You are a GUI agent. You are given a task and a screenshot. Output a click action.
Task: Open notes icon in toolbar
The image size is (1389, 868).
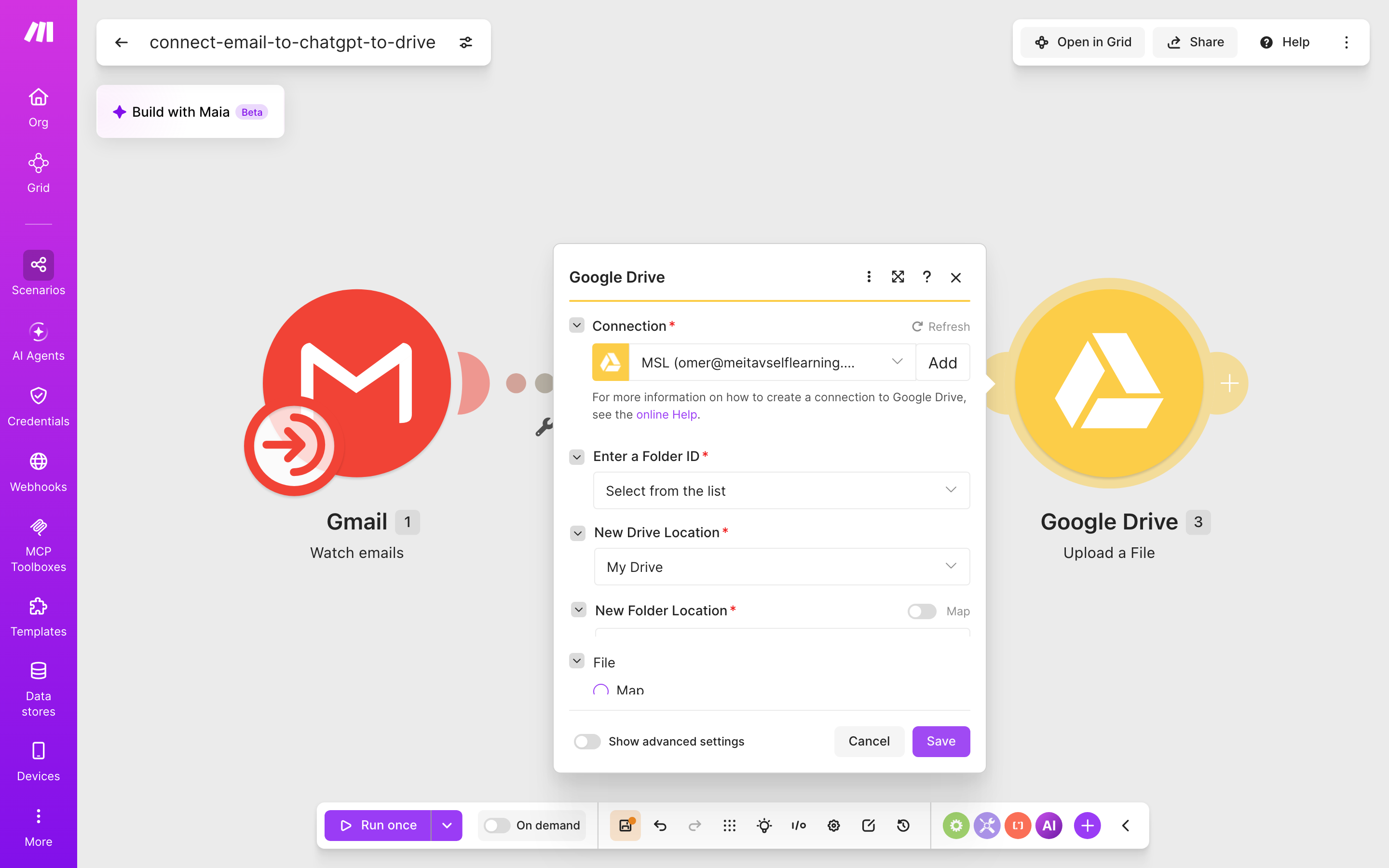click(x=869, y=825)
